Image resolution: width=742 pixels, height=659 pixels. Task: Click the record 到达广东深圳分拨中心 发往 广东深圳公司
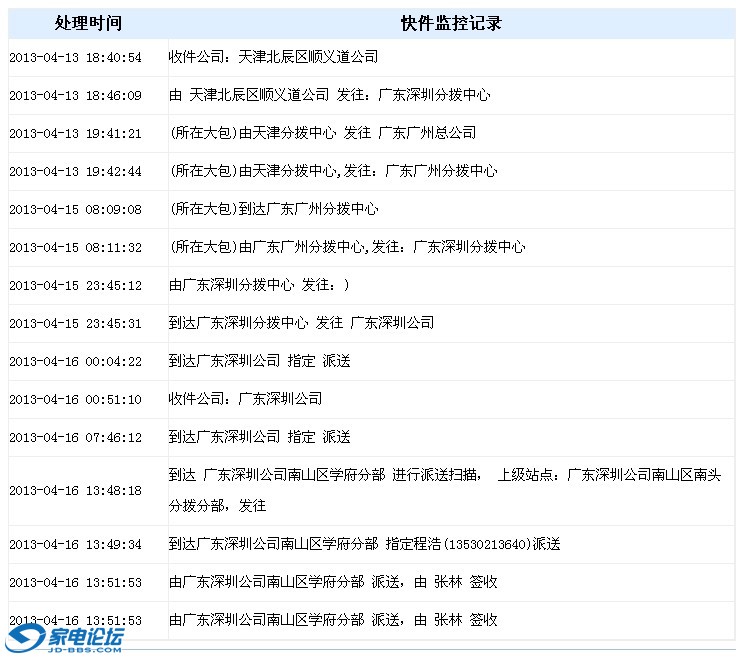coord(301,323)
